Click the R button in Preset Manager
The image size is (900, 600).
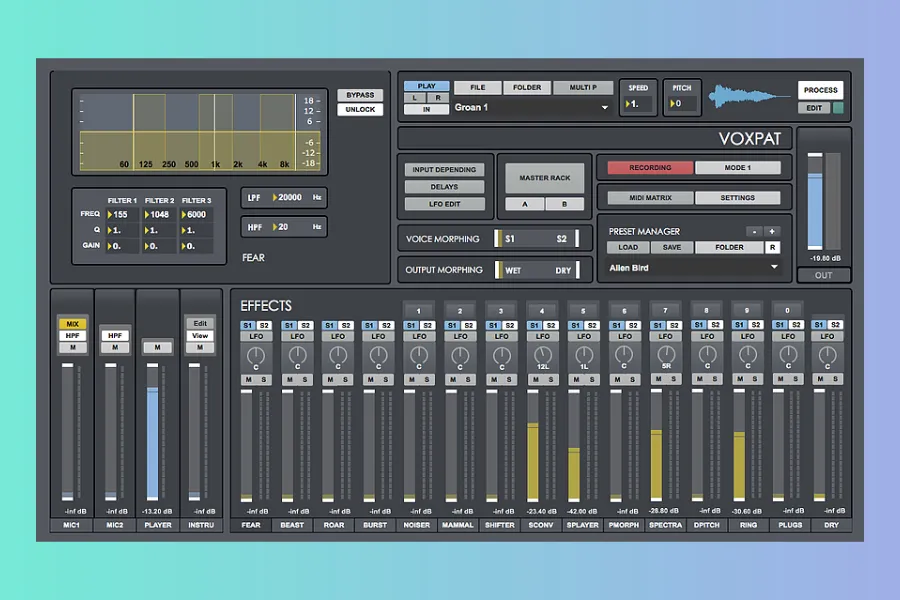pos(772,247)
